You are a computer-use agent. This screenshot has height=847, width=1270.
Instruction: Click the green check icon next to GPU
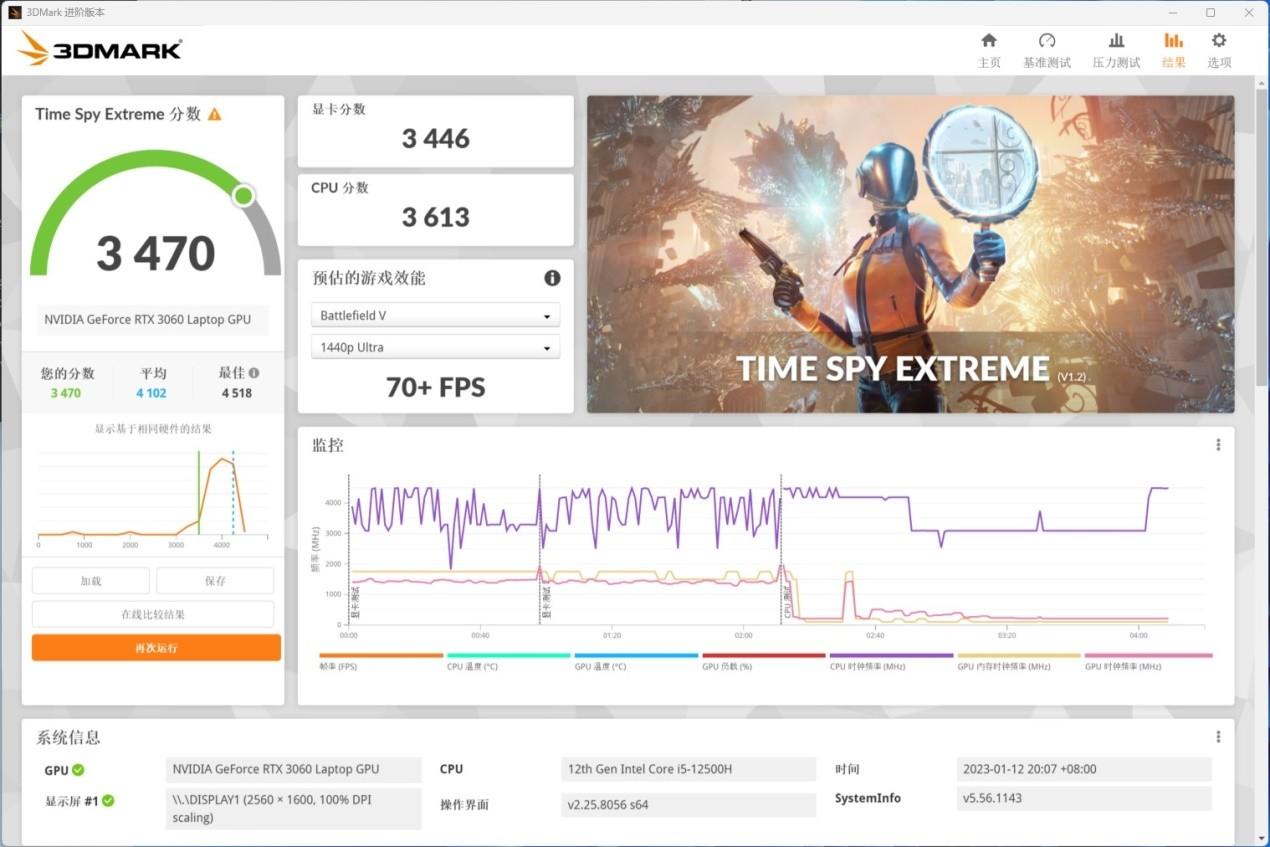[78, 770]
